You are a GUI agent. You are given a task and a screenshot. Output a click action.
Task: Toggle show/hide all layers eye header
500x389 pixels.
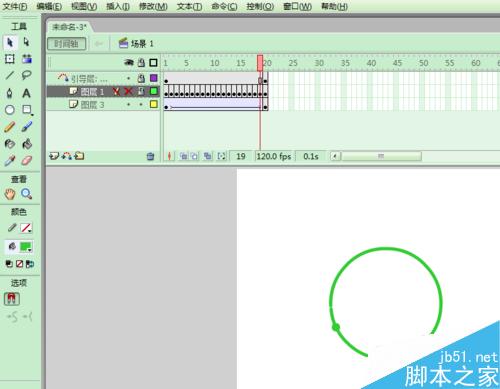coord(129,62)
